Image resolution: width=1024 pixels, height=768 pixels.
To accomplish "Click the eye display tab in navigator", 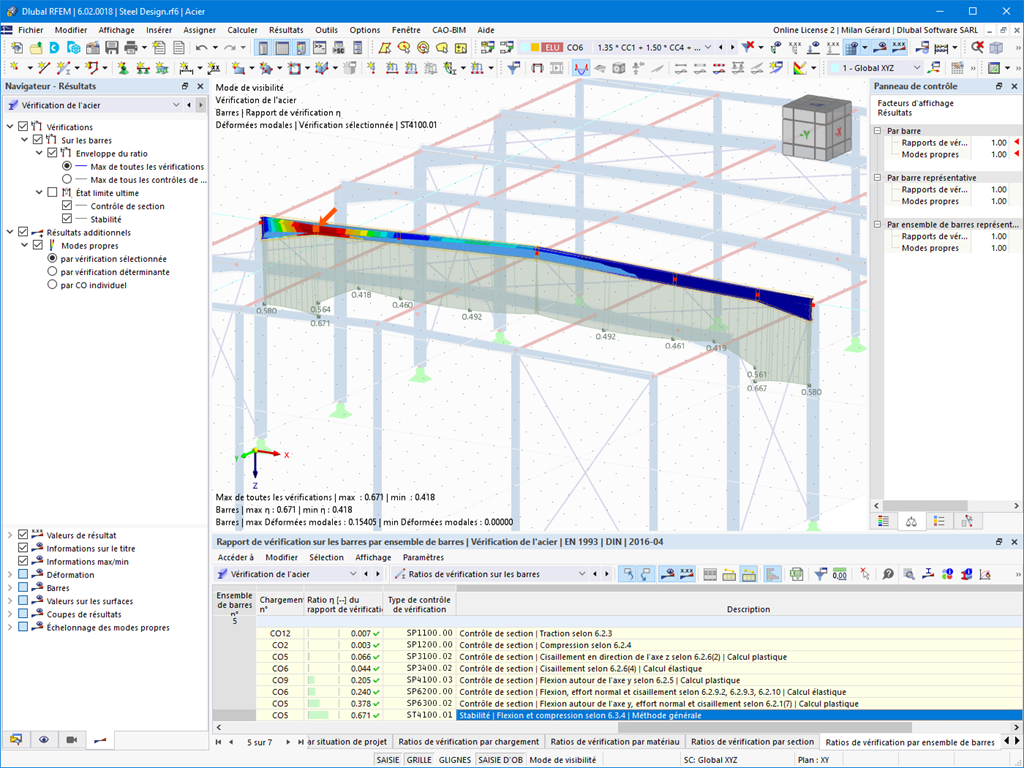I will coord(43,740).
